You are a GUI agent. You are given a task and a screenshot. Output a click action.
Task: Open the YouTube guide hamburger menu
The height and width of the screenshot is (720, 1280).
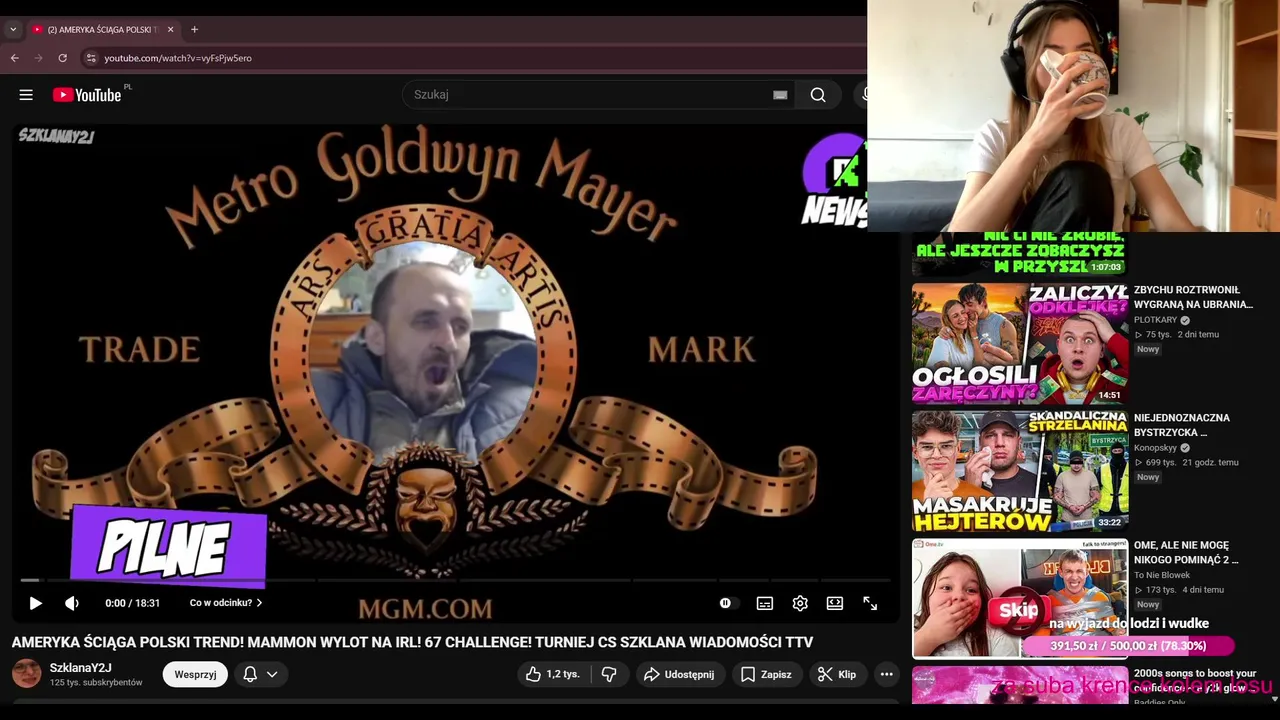[x=26, y=95]
